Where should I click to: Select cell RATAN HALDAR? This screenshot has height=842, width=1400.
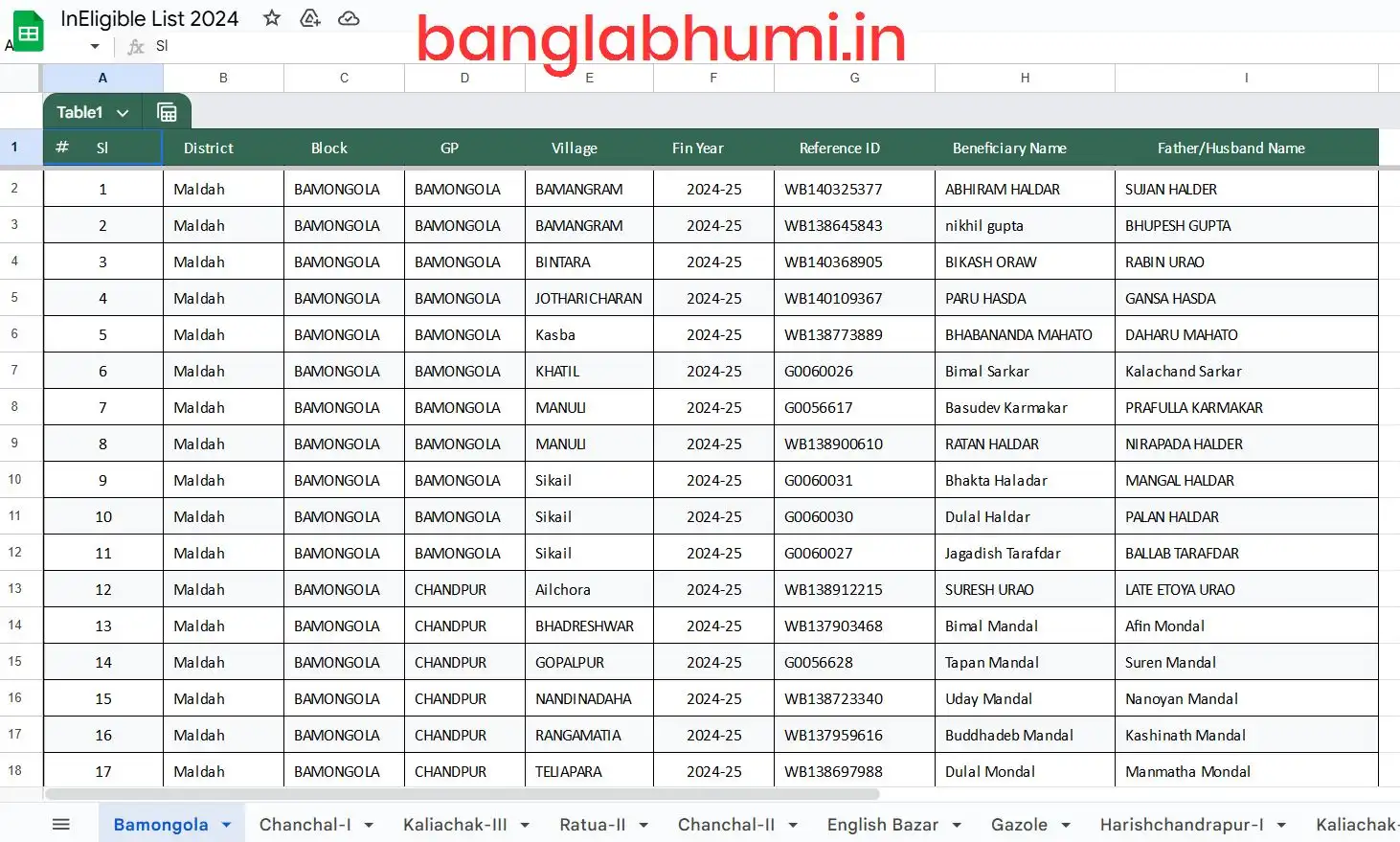click(1025, 444)
